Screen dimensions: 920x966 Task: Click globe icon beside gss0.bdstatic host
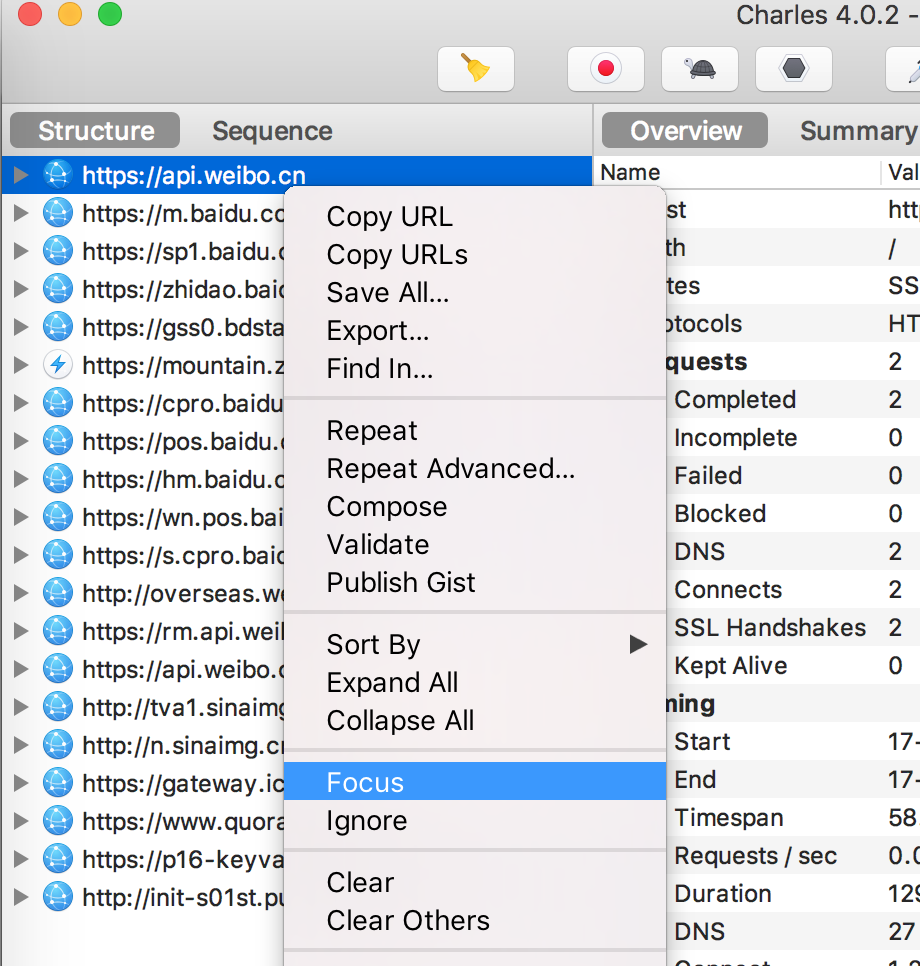point(58,327)
